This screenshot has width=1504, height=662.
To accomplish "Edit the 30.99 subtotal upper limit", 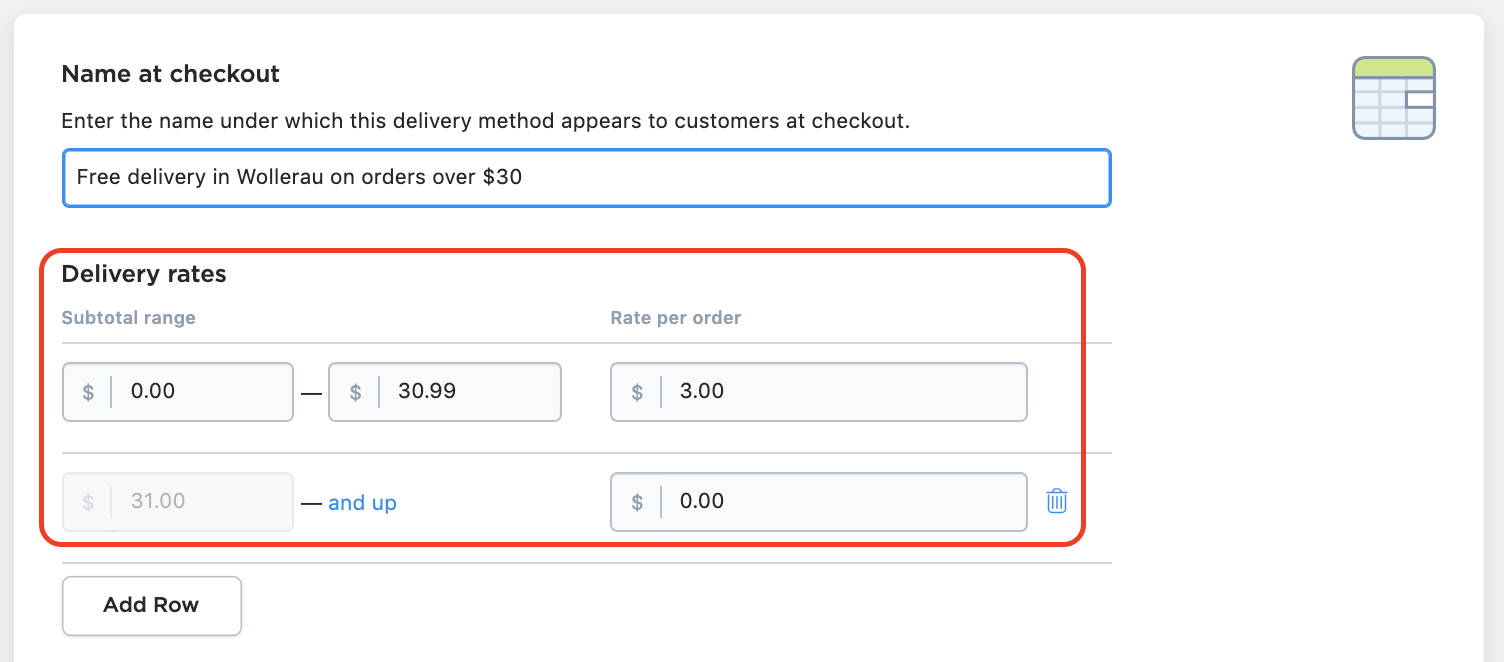I will 445,392.
